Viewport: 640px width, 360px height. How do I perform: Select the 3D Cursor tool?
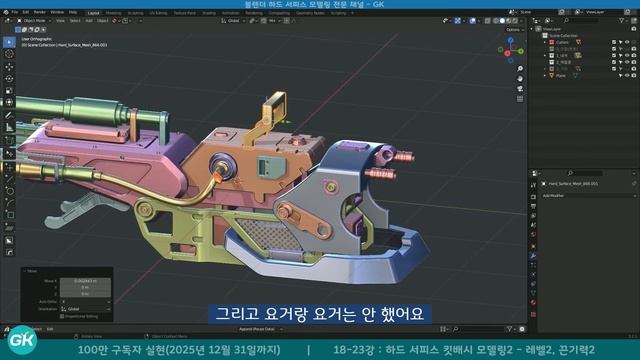point(9,54)
